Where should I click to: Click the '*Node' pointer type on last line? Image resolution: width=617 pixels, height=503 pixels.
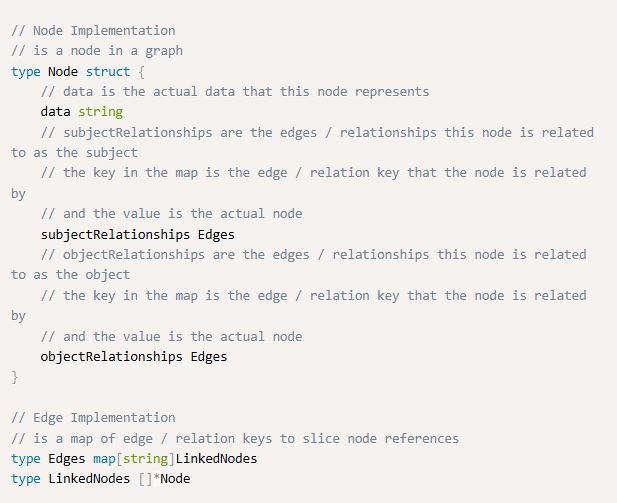(x=170, y=479)
